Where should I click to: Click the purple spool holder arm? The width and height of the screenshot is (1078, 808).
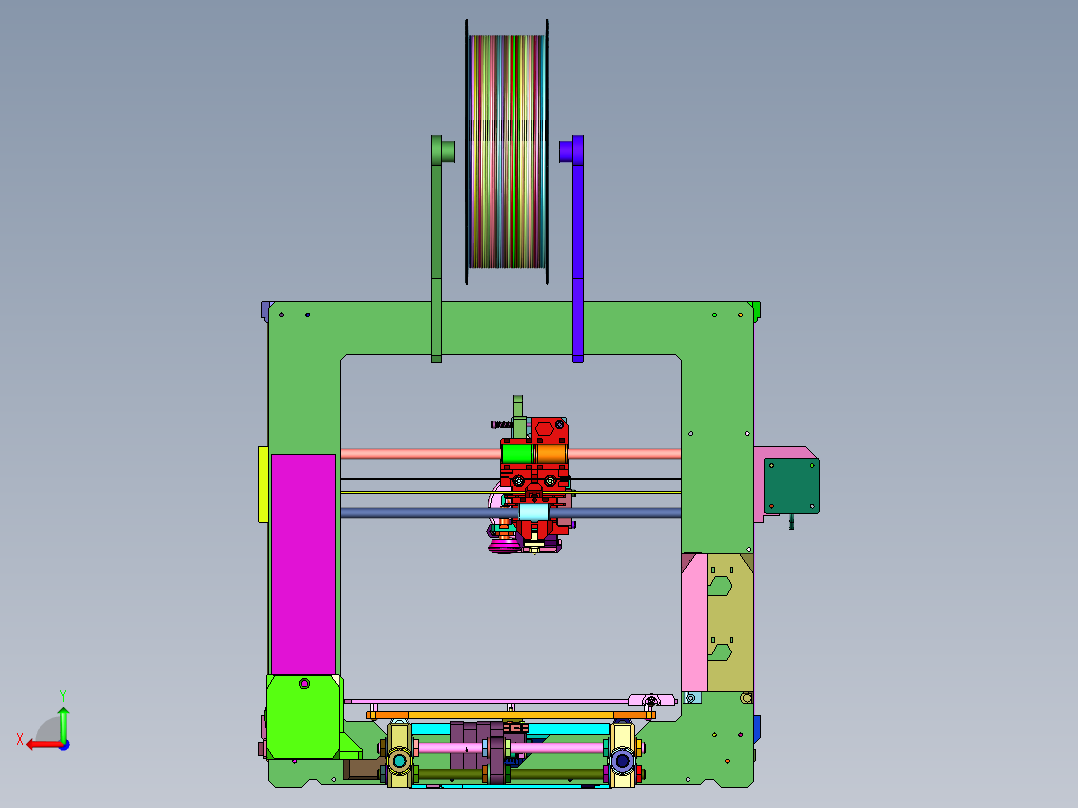coord(578,249)
